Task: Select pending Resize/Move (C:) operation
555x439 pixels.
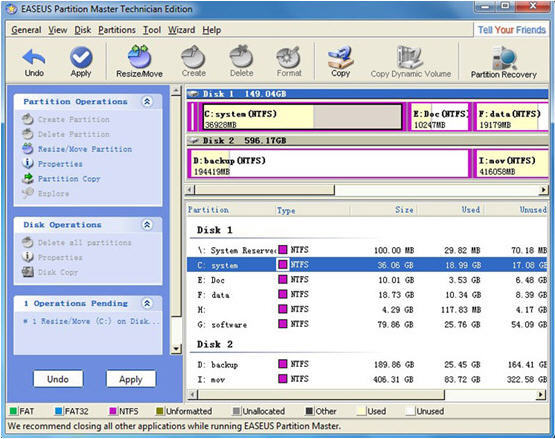Action: [91, 321]
